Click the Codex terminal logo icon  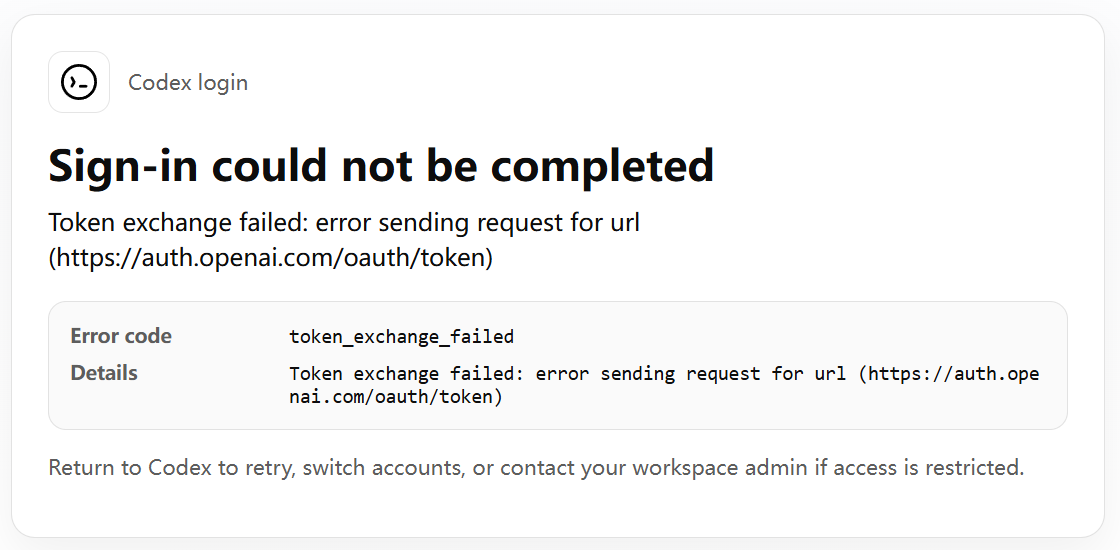79,82
